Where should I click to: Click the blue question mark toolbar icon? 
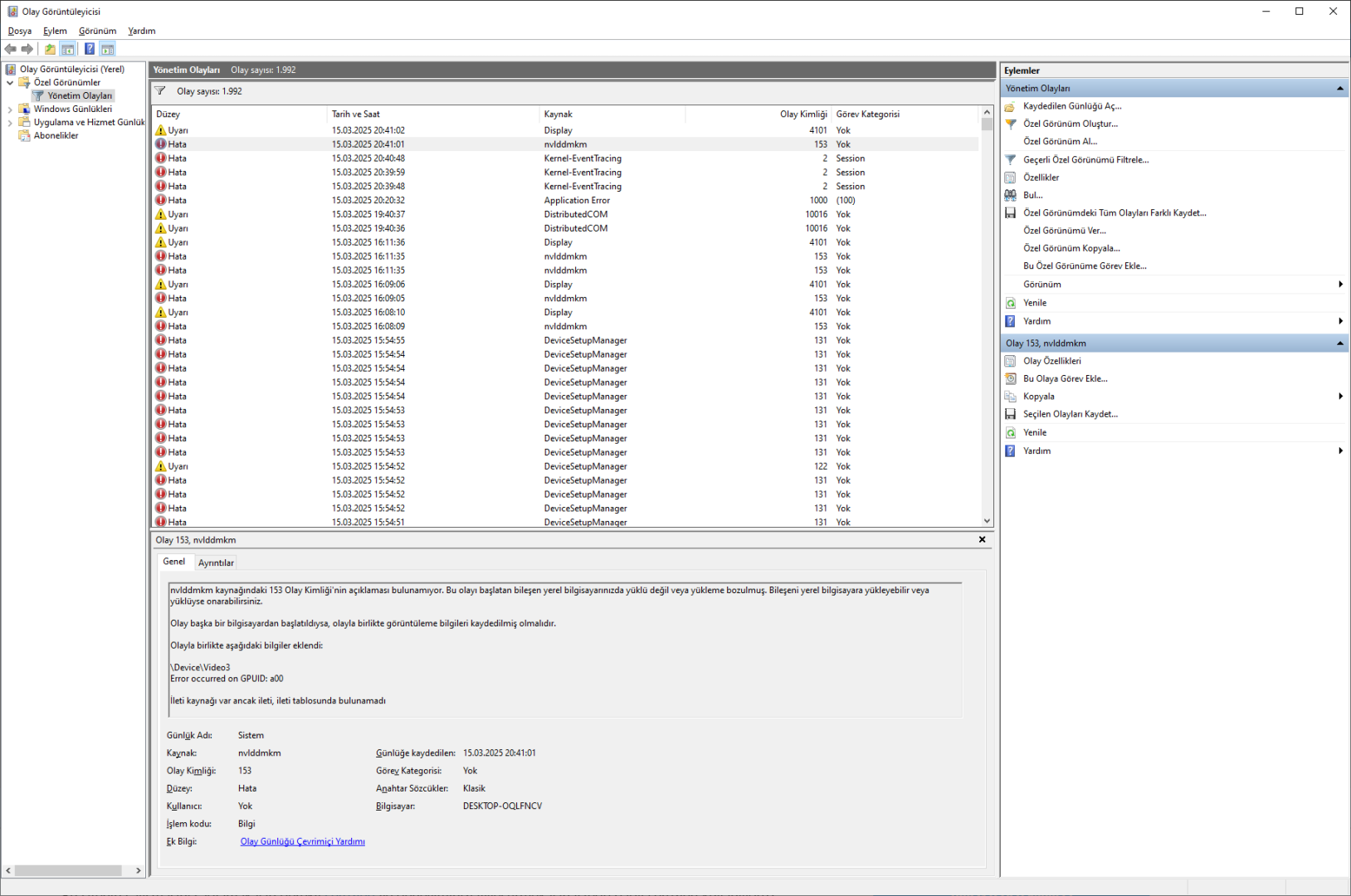click(90, 49)
